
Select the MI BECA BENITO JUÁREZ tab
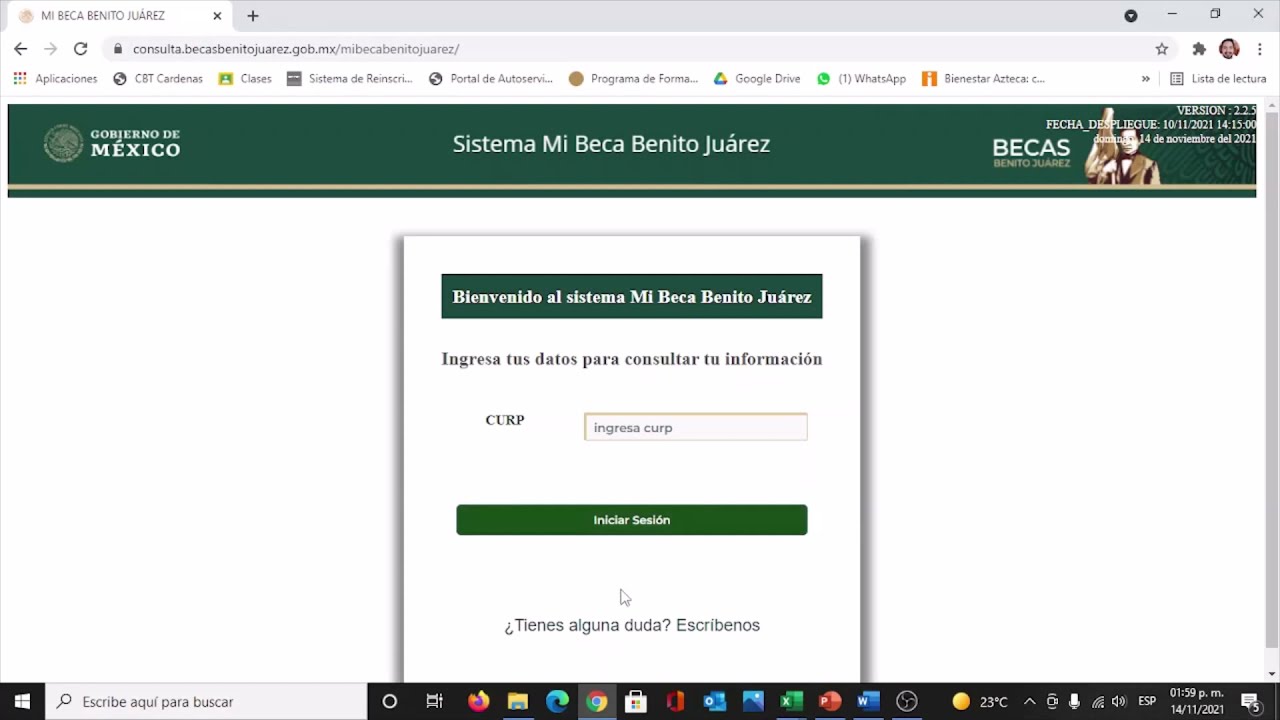click(110, 16)
